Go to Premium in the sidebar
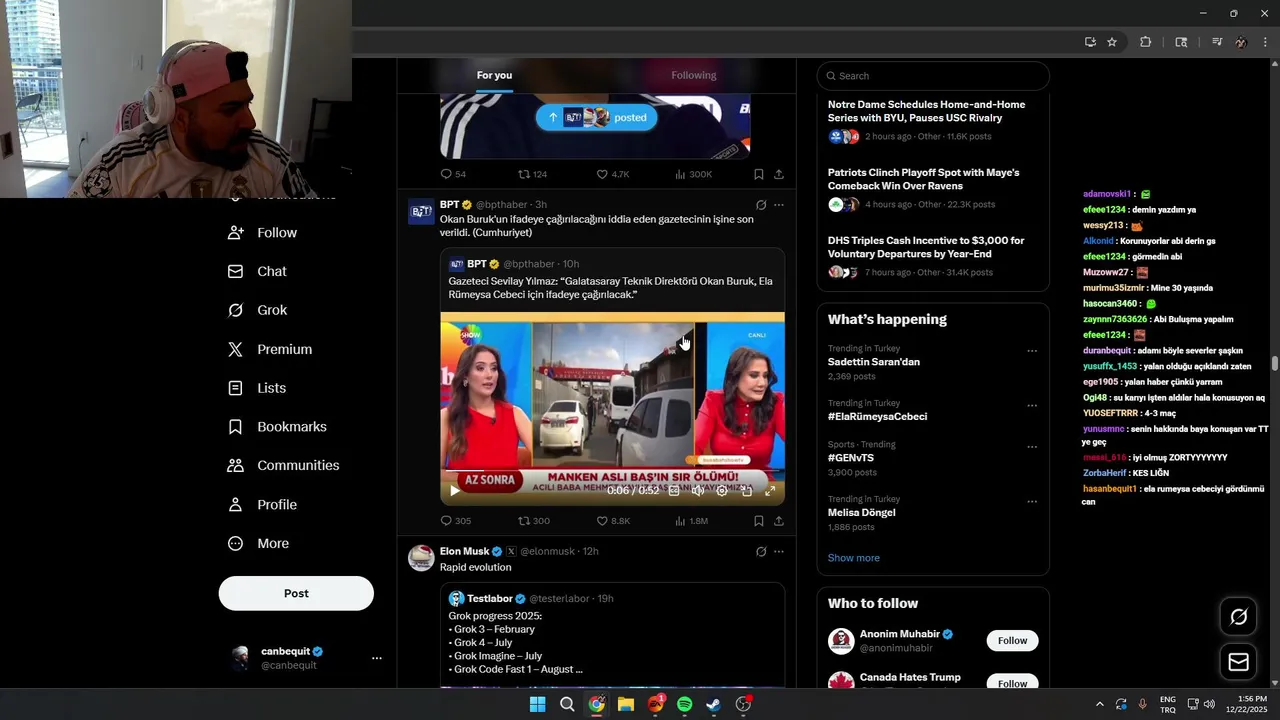The height and width of the screenshot is (720, 1280). pos(270,349)
